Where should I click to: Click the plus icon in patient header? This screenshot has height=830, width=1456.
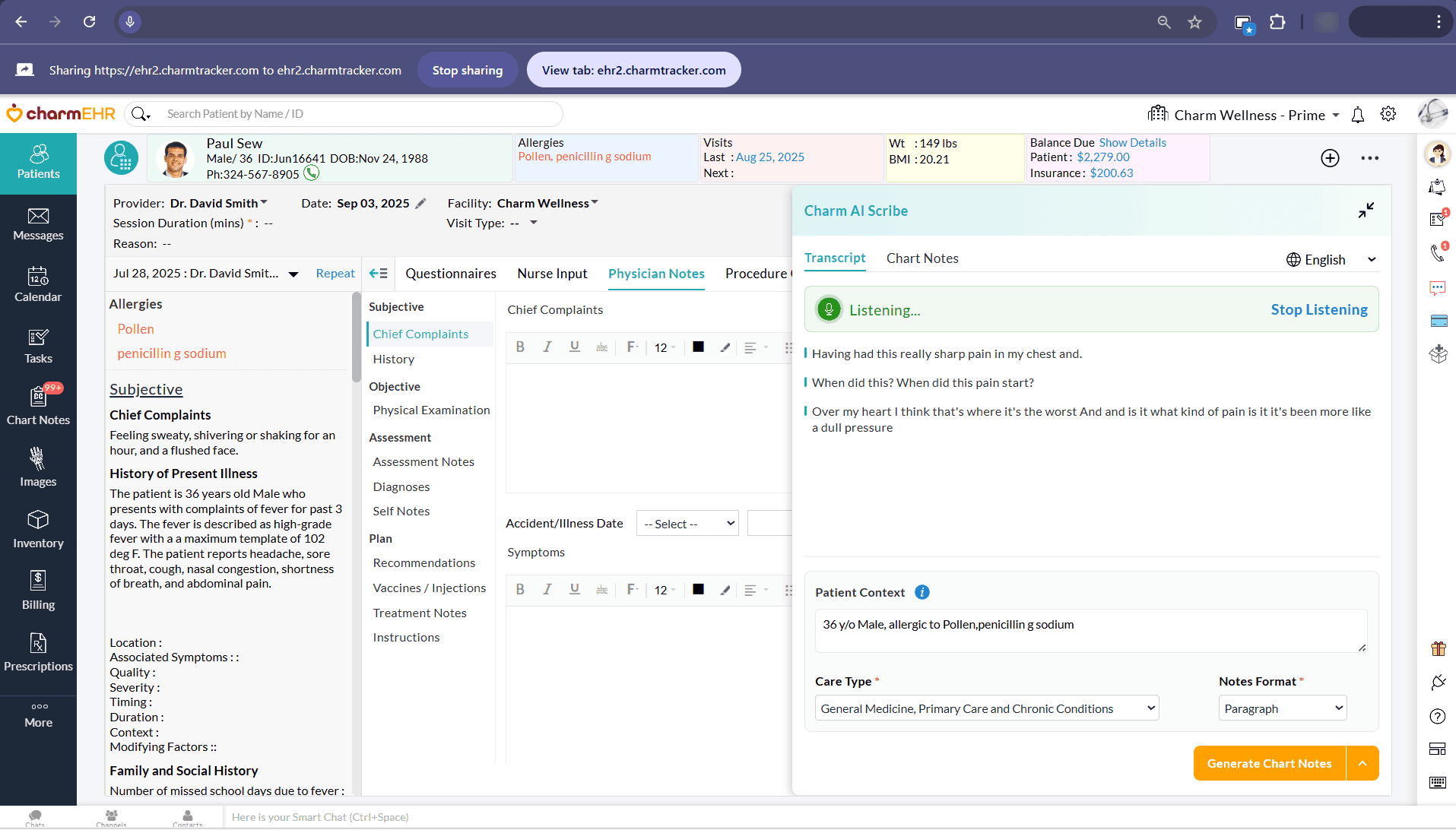click(x=1330, y=158)
